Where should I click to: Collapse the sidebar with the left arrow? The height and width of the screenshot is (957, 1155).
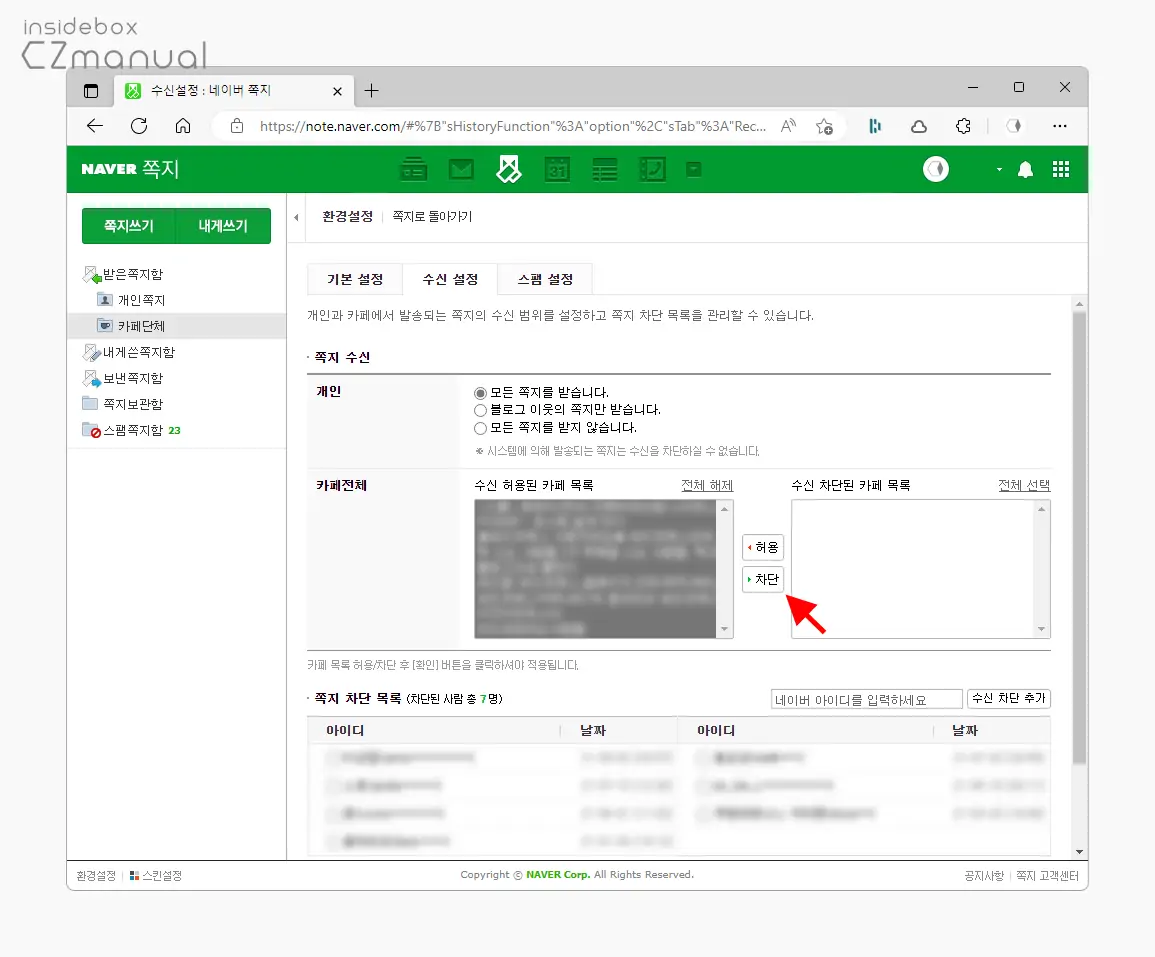coord(296,216)
